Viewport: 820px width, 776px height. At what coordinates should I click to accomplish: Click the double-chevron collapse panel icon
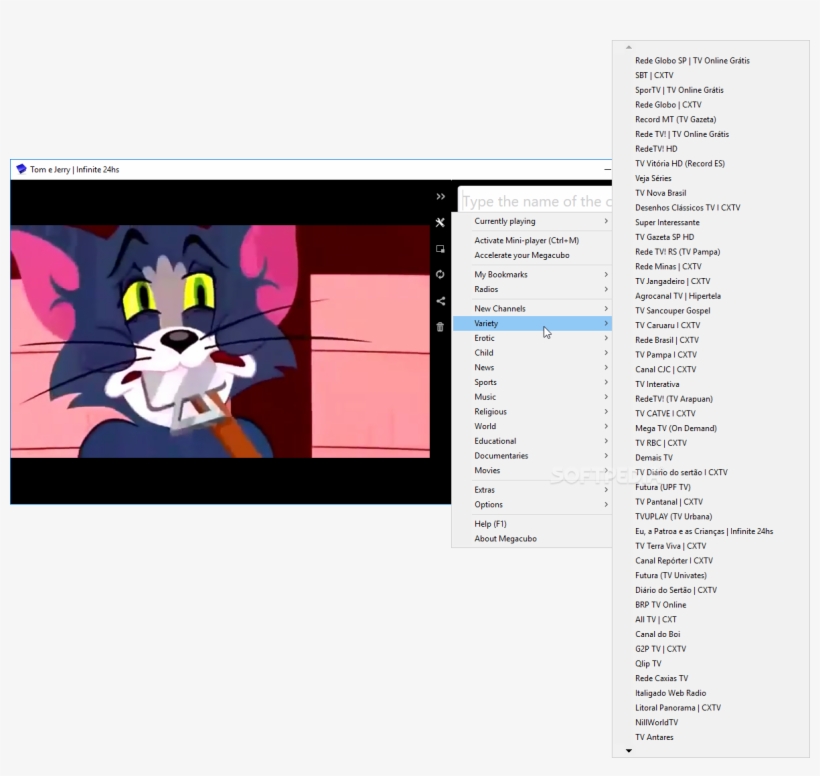pyautogui.click(x=440, y=197)
